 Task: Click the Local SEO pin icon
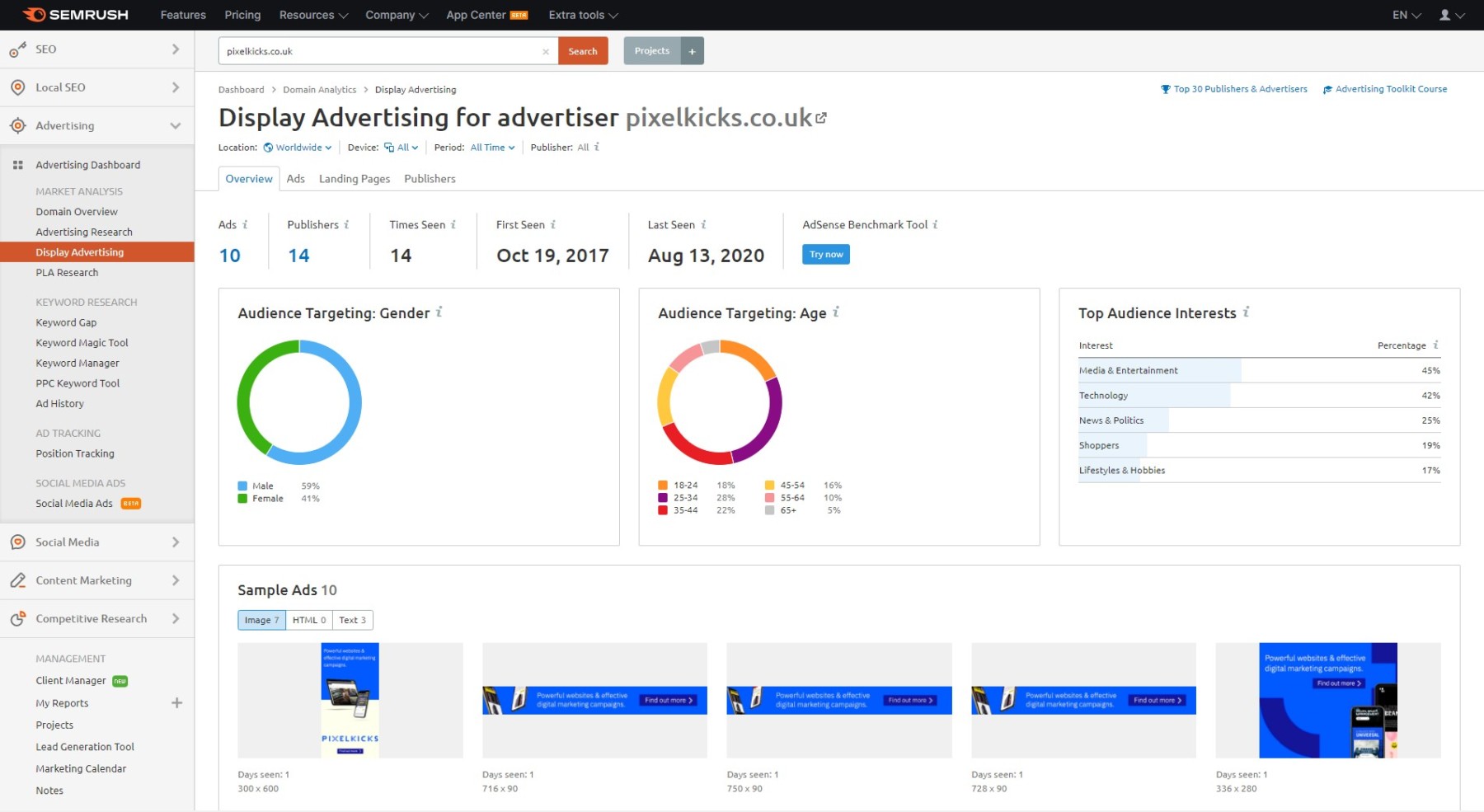coord(17,87)
